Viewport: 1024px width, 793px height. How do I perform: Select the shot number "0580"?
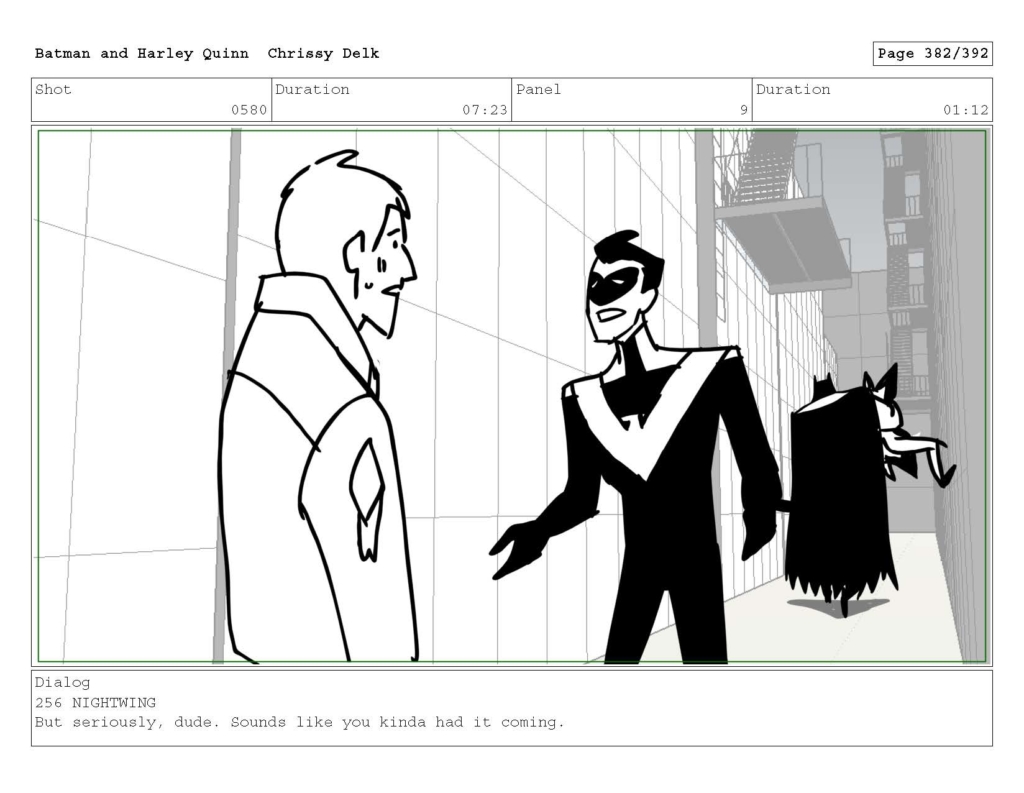[249, 110]
